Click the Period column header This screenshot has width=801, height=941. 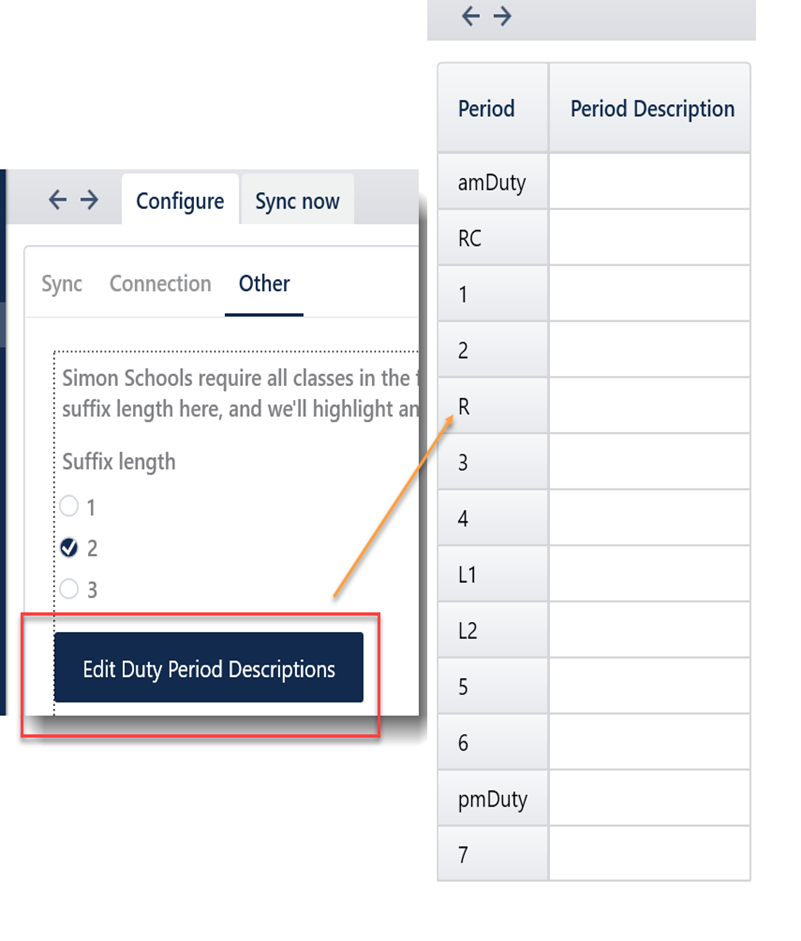click(x=486, y=109)
